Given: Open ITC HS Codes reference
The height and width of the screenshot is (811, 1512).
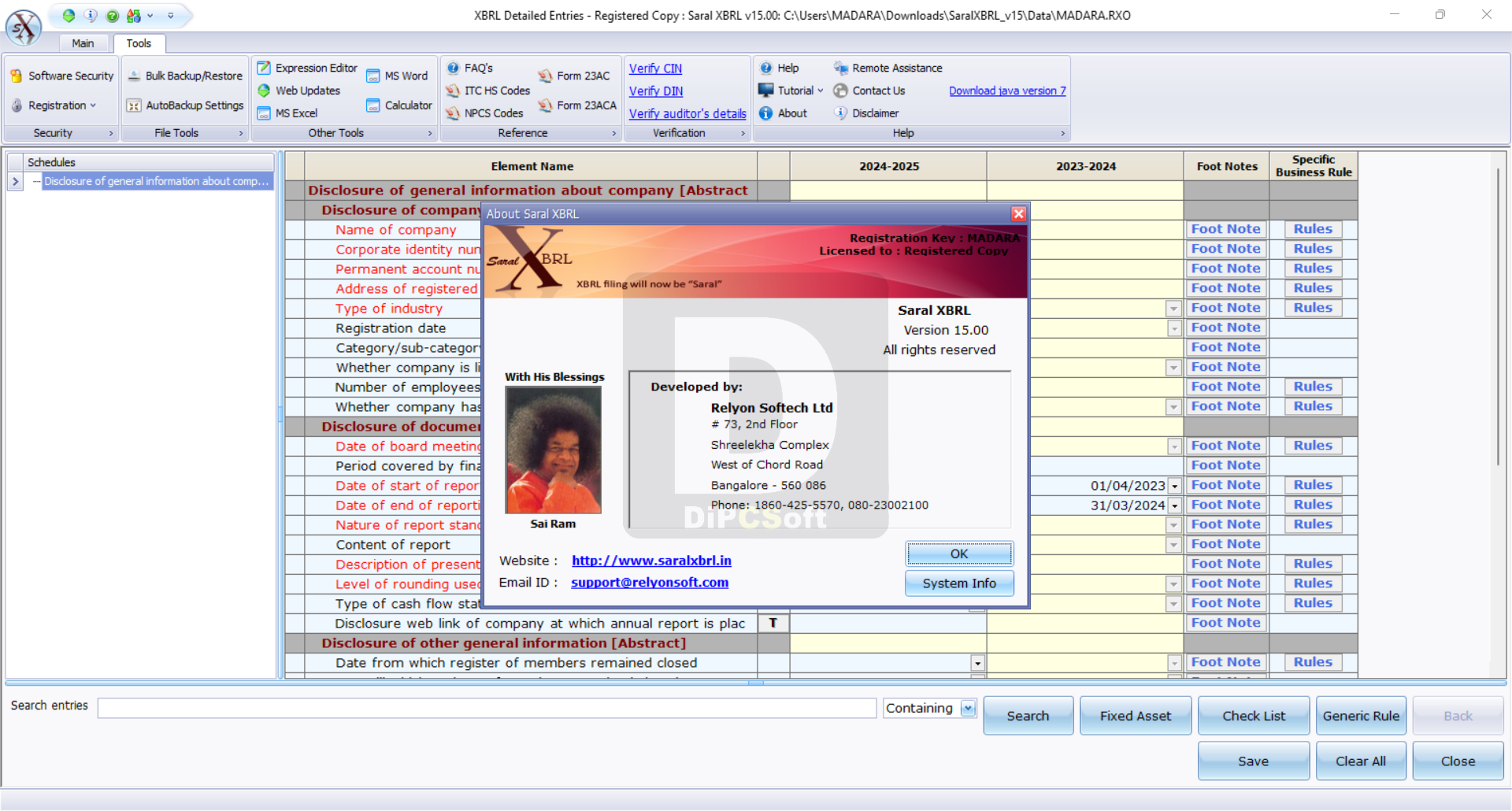Looking at the screenshot, I should (x=488, y=91).
